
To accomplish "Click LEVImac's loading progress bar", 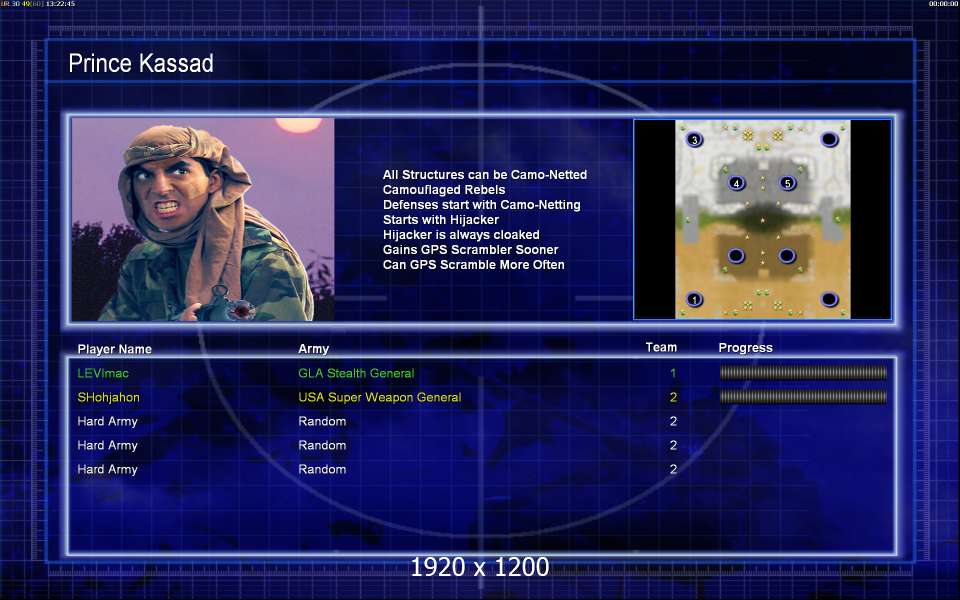I will (x=803, y=372).
